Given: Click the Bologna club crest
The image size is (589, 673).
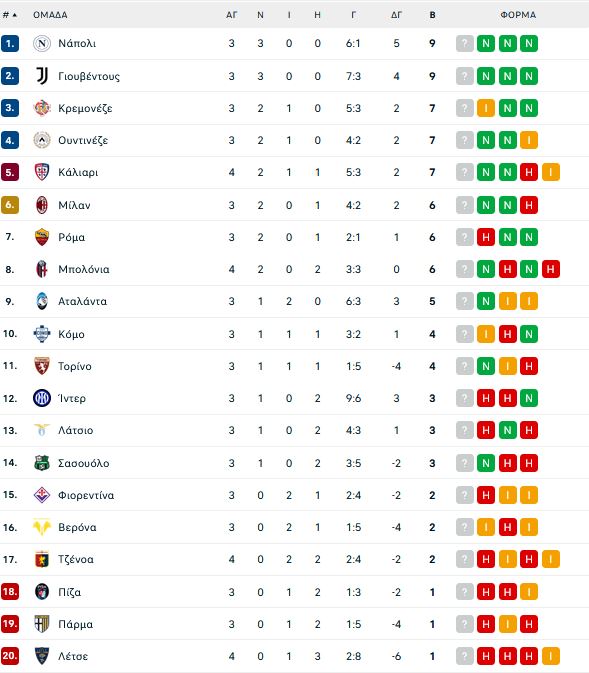Looking at the screenshot, I should click(x=42, y=269).
